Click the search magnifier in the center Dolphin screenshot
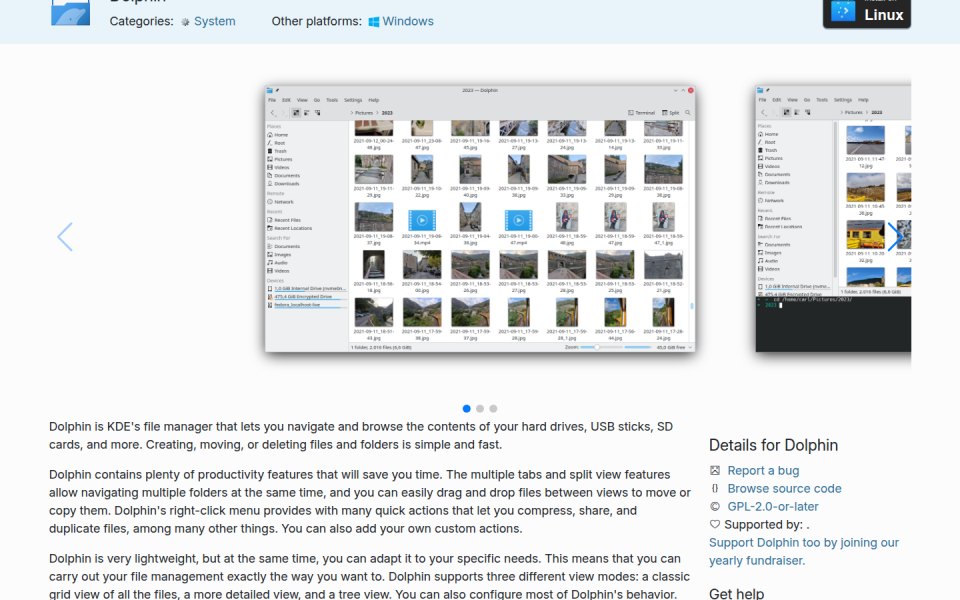The width and height of the screenshot is (960, 600). tap(688, 113)
